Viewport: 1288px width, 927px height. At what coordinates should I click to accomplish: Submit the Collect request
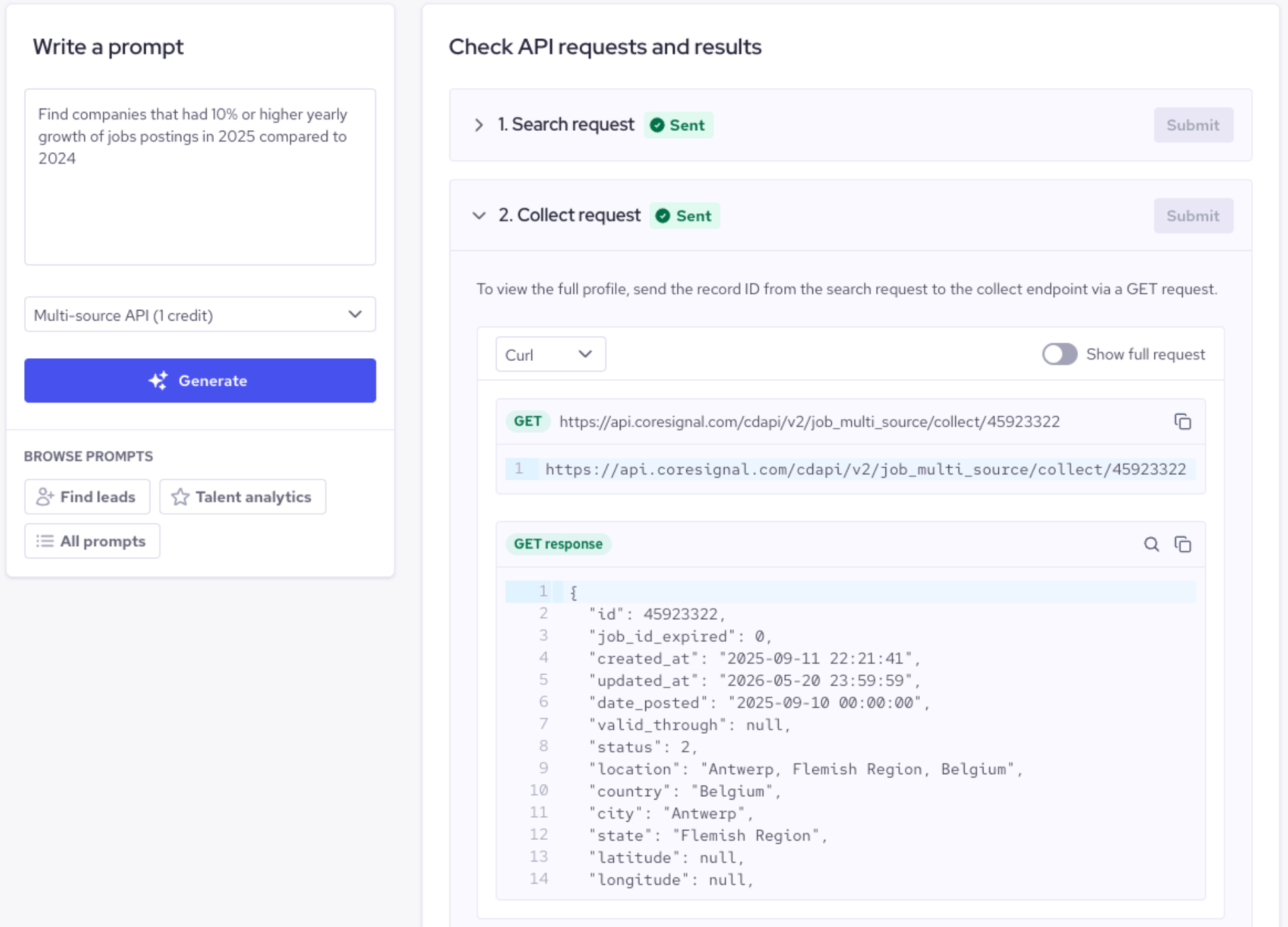click(1193, 215)
